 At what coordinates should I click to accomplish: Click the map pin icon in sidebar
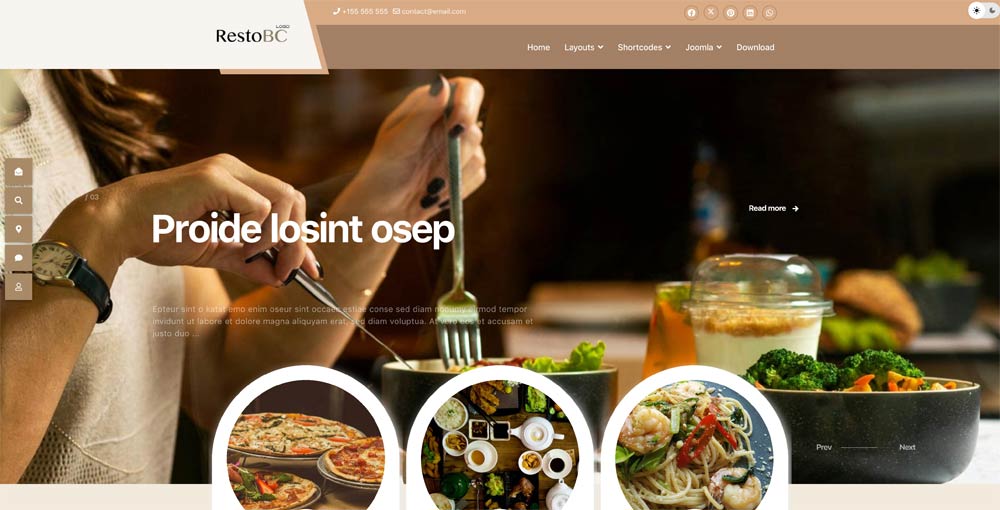(18, 229)
